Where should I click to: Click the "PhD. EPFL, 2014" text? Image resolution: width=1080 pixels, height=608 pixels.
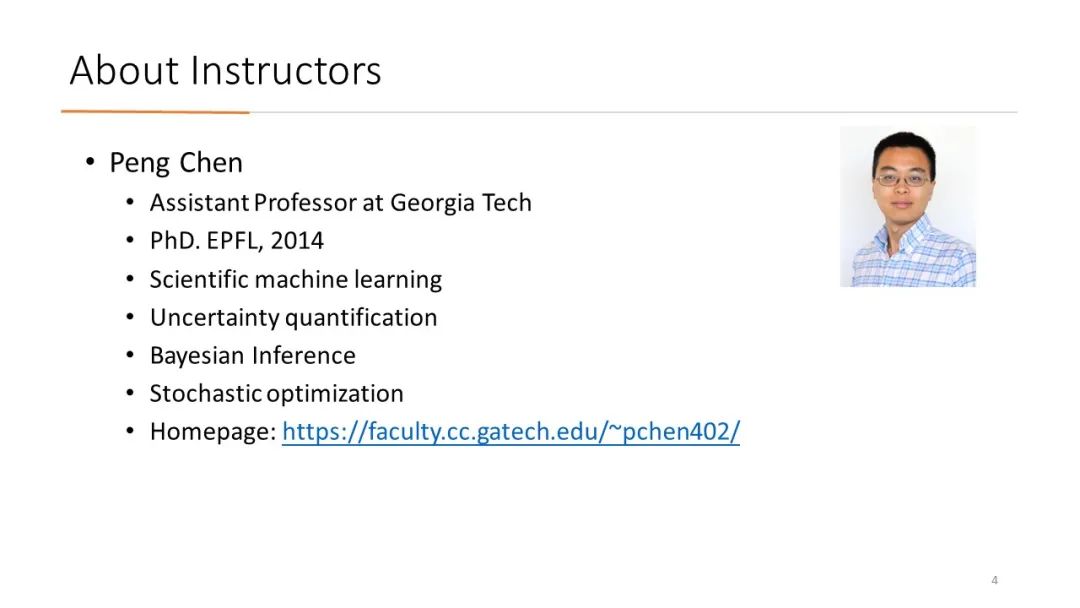(236, 240)
